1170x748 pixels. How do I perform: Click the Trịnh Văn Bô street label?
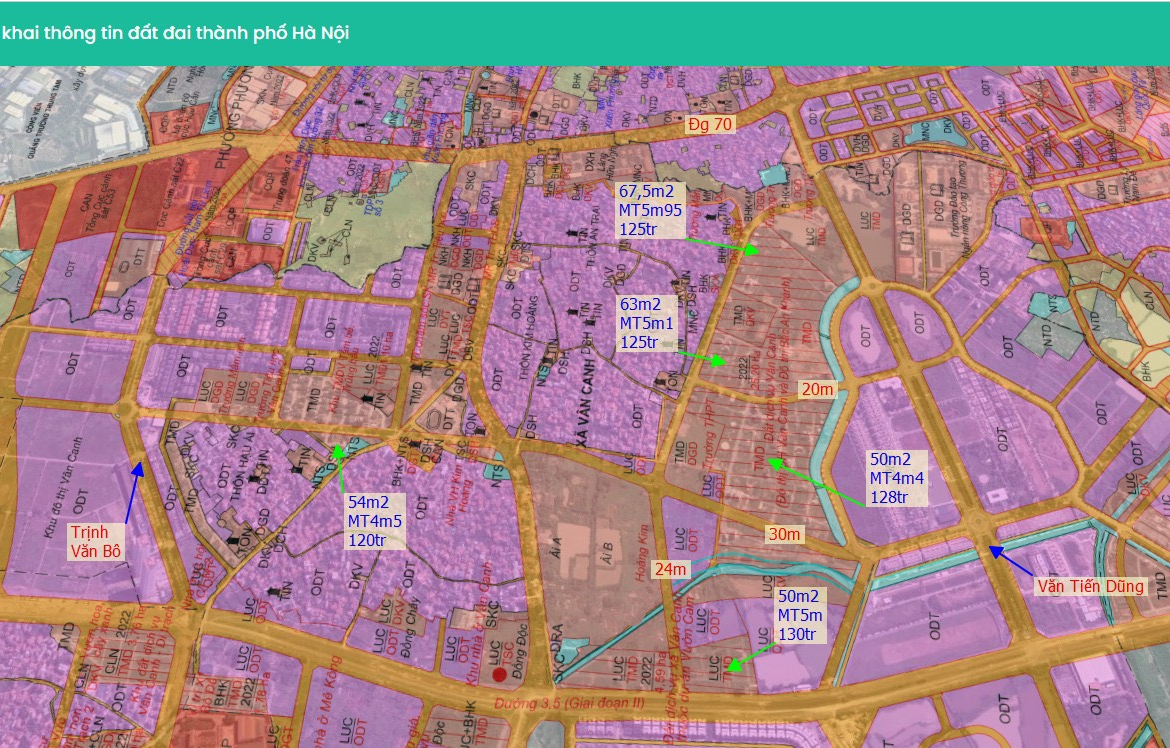(96, 541)
